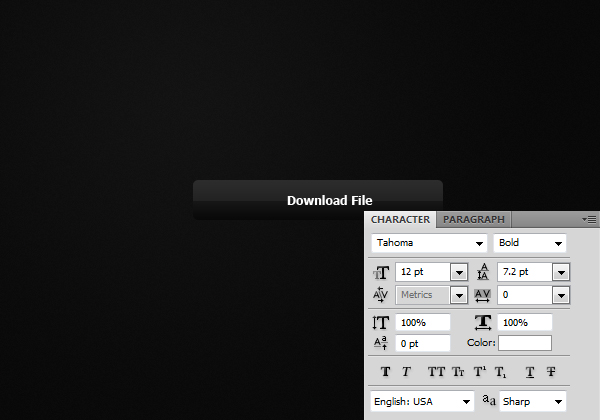Image resolution: width=600 pixels, height=420 pixels.
Task: Open the Metrics kerning dropdown arrow
Action: [x=459, y=295]
